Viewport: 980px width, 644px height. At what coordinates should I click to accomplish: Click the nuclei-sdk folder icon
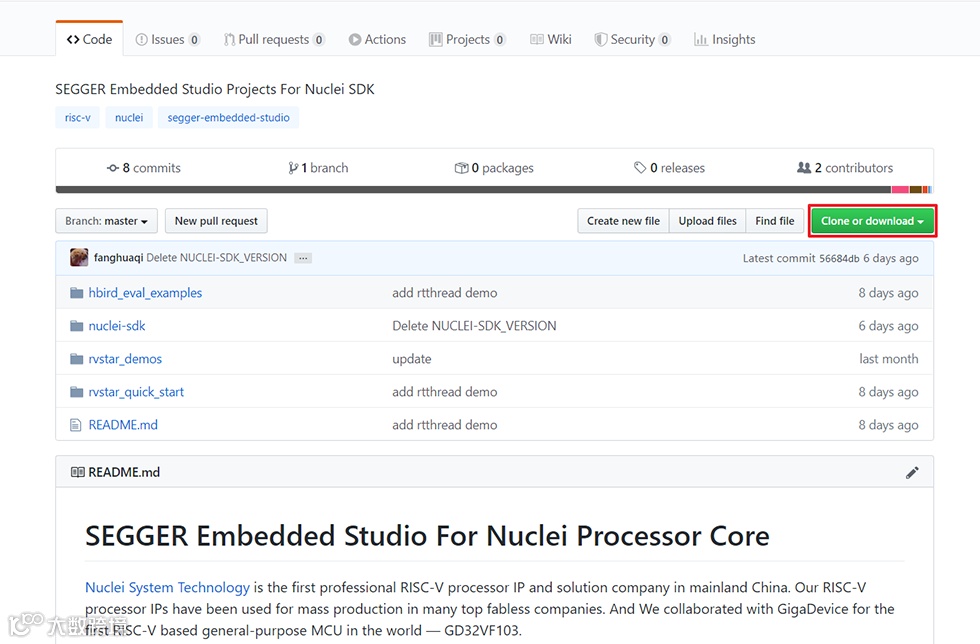point(76,326)
